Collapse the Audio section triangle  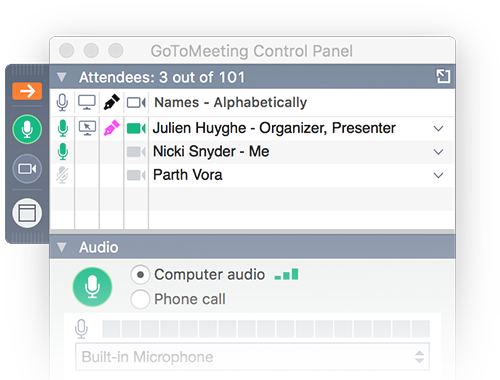point(61,247)
